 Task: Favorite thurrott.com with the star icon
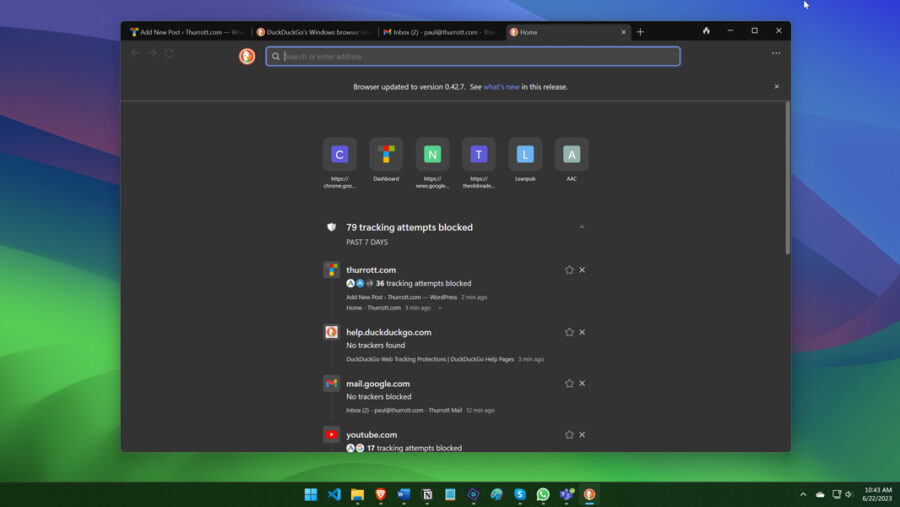[x=569, y=270]
